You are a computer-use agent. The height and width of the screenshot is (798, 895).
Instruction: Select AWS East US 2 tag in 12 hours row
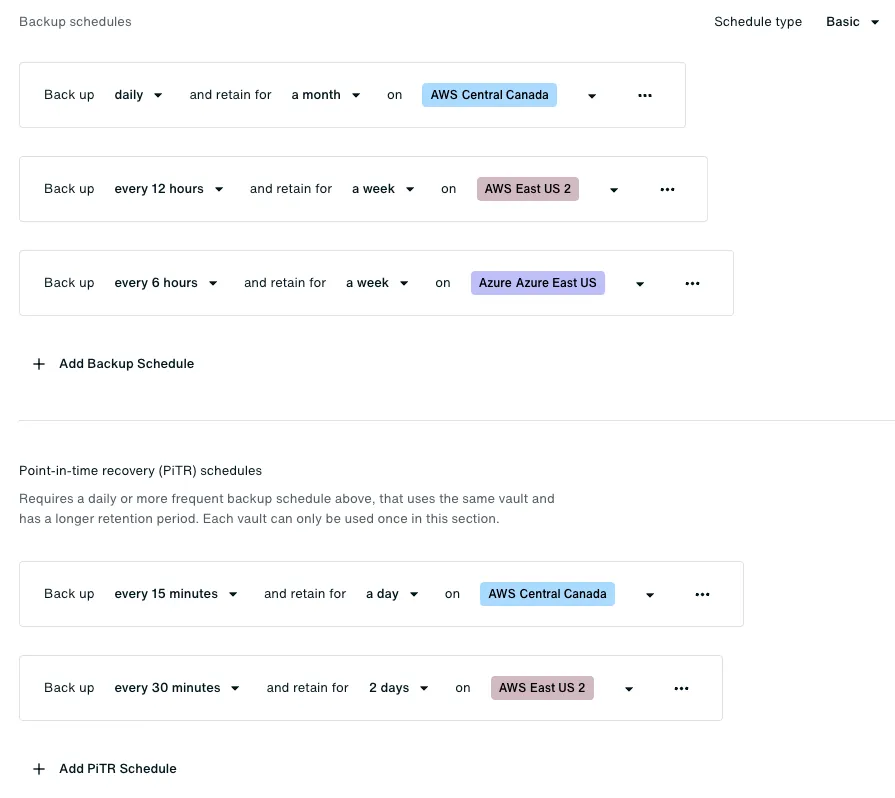pyautogui.click(x=527, y=189)
